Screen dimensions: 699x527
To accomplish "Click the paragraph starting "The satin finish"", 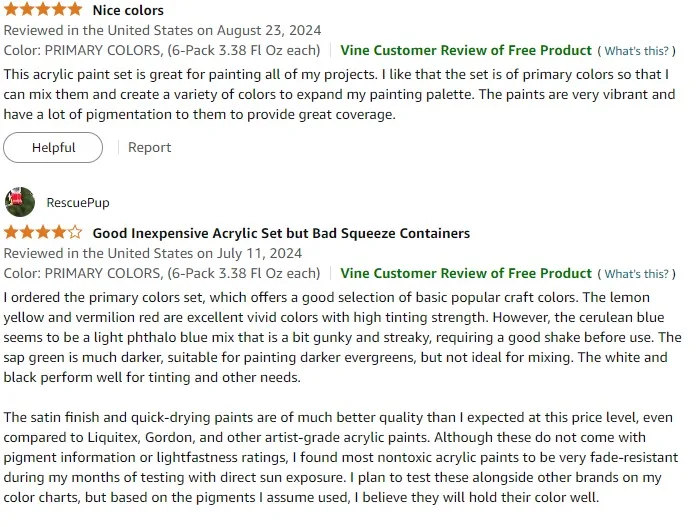I will [x=340, y=457].
